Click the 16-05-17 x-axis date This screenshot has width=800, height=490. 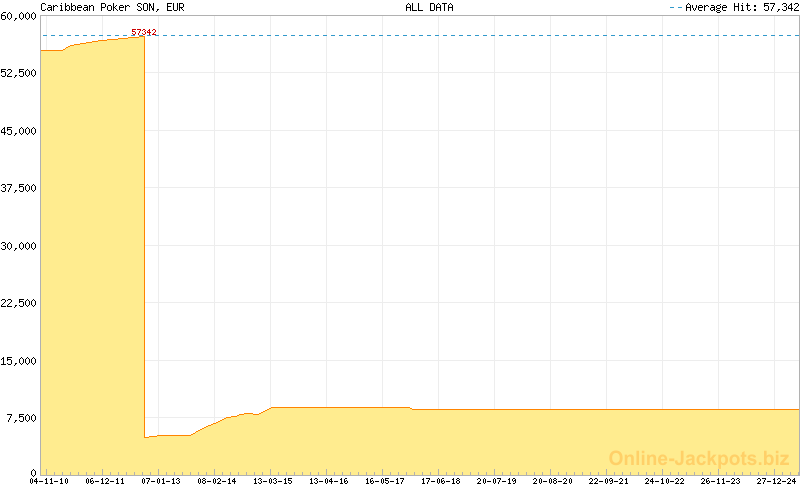(x=385, y=481)
